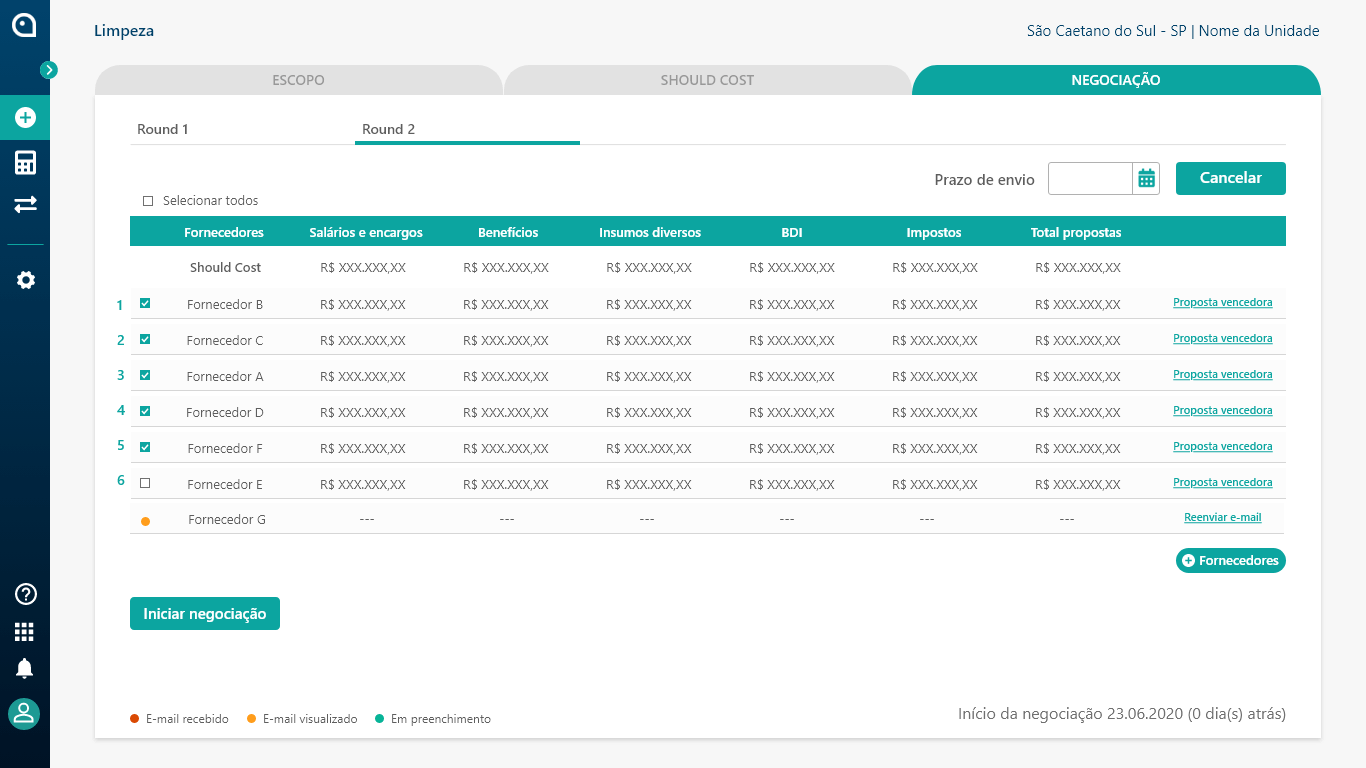Viewport: 1366px width, 768px height.
Task: Check the Fornecedor E checkbox
Action: pos(145,483)
